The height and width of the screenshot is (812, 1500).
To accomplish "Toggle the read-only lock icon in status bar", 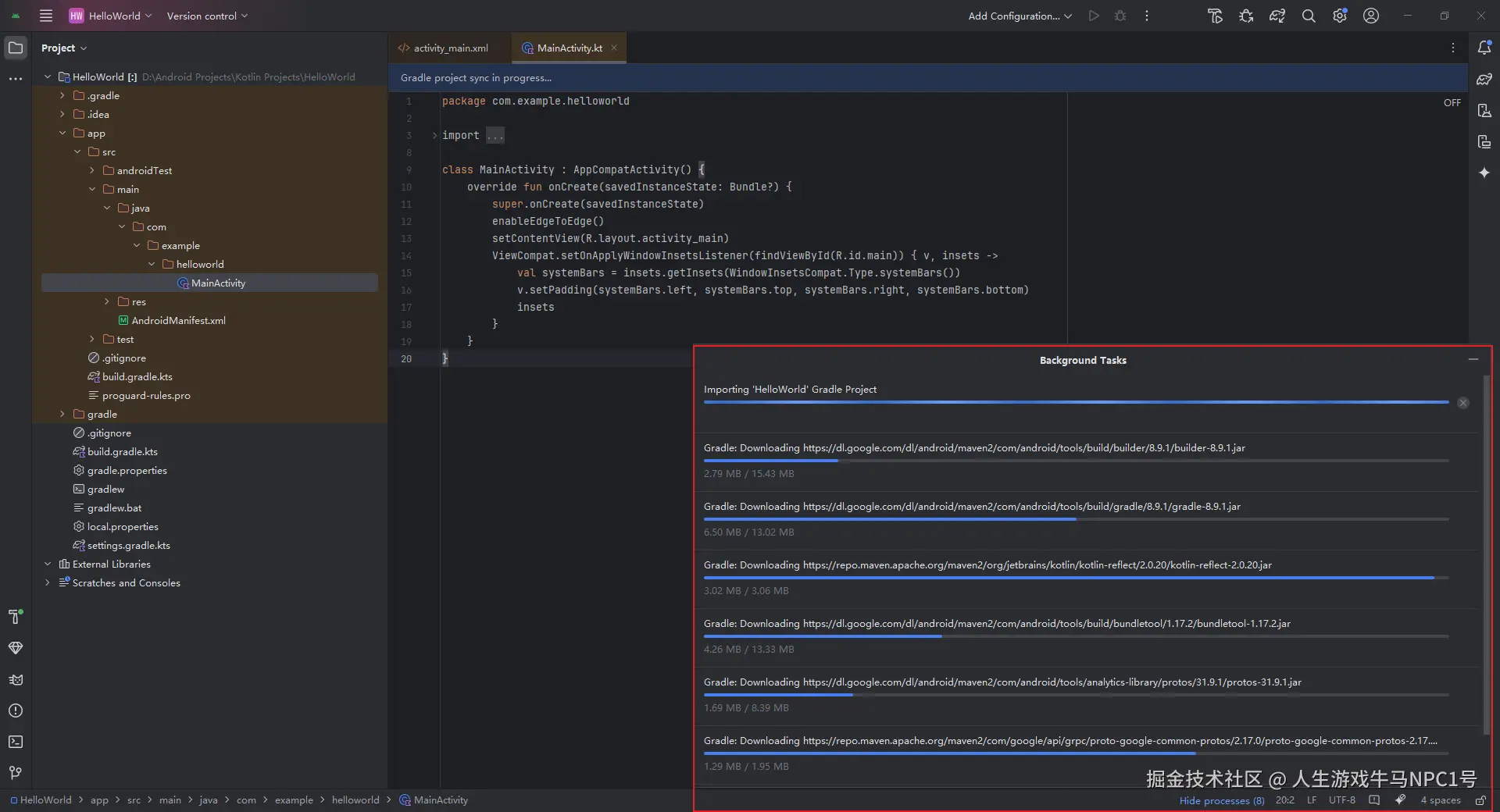I will (x=1480, y=800).
